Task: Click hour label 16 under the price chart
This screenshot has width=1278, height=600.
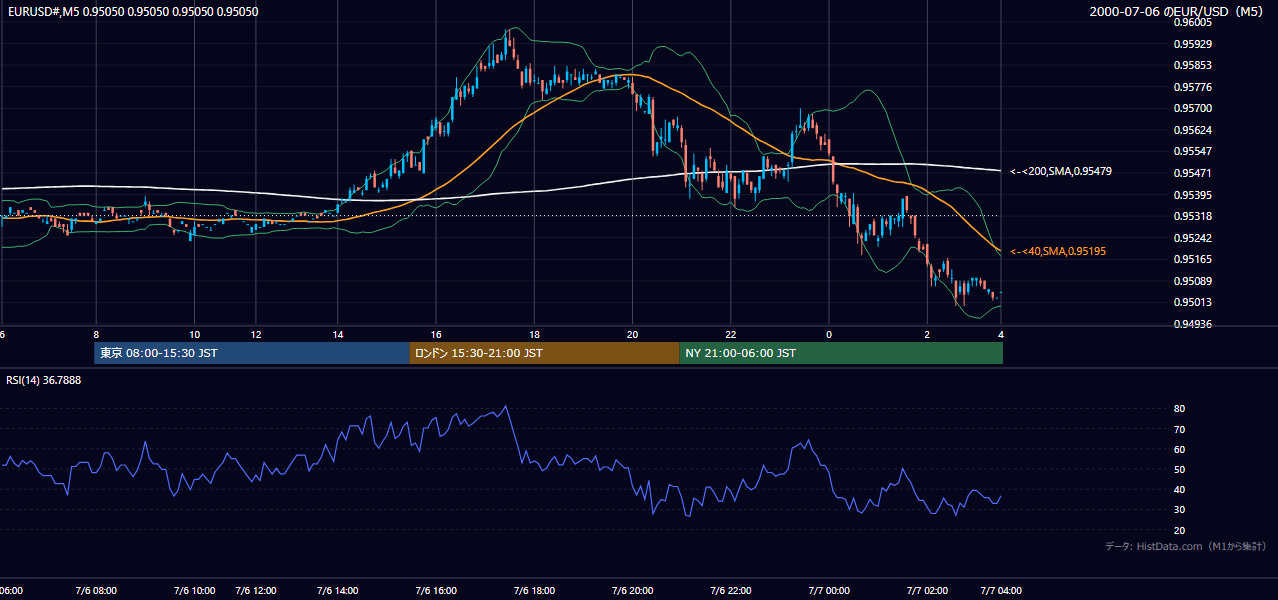Action: (x=436, y=335)
